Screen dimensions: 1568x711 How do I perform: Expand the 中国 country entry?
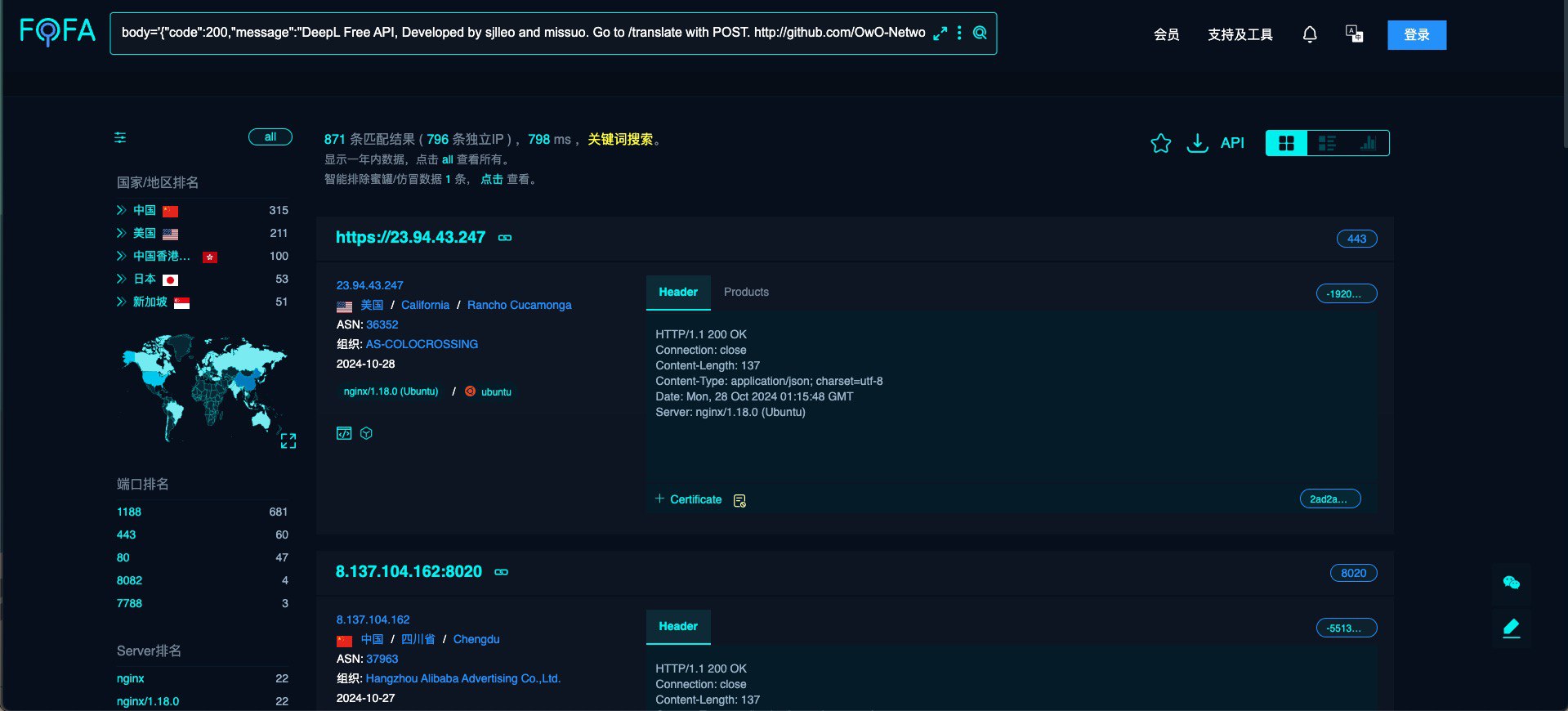[x=121, y=210]
